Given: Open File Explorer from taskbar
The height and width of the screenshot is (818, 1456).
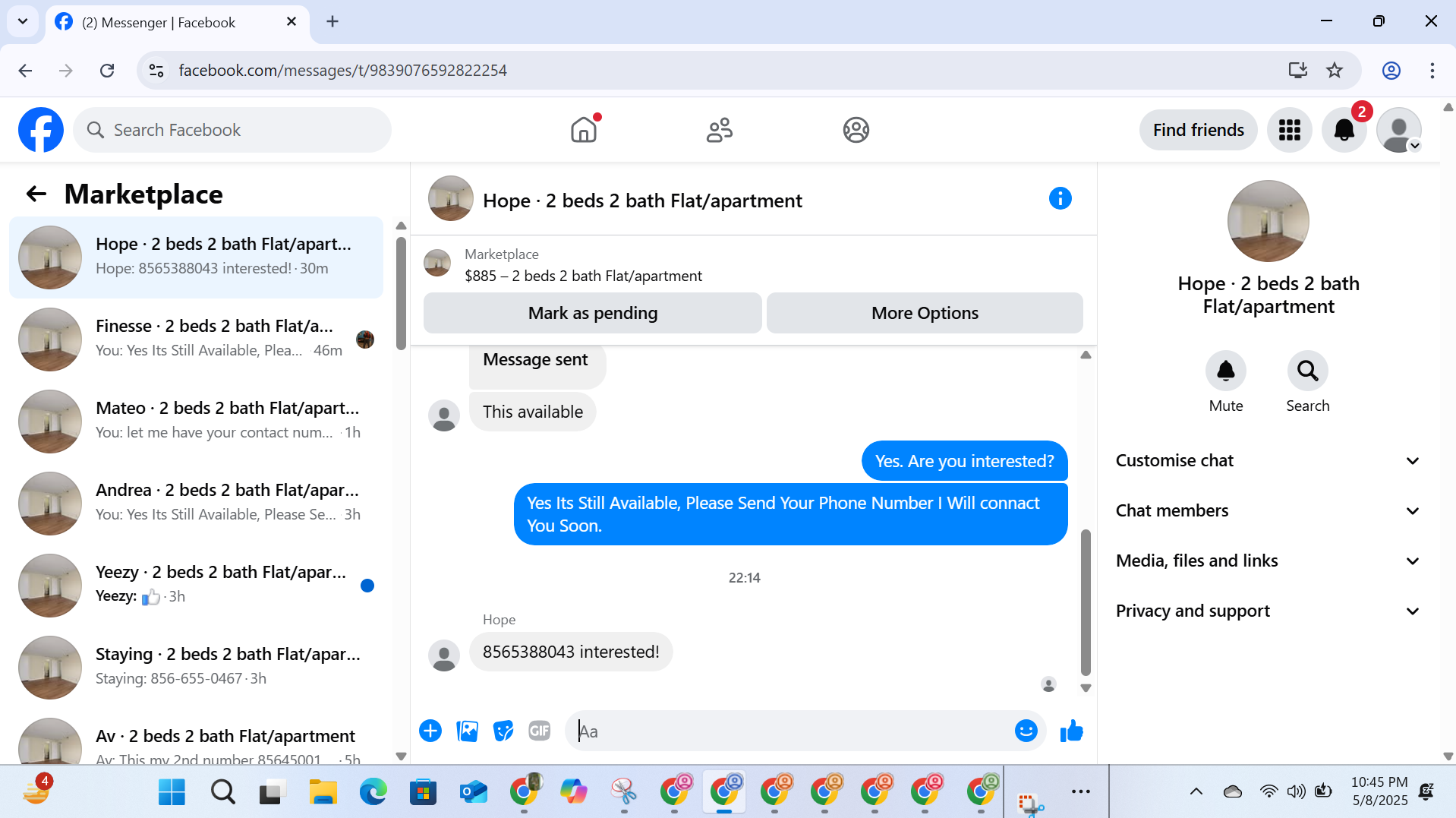Looking at the screenshot, I should click(x=323, y=792).
